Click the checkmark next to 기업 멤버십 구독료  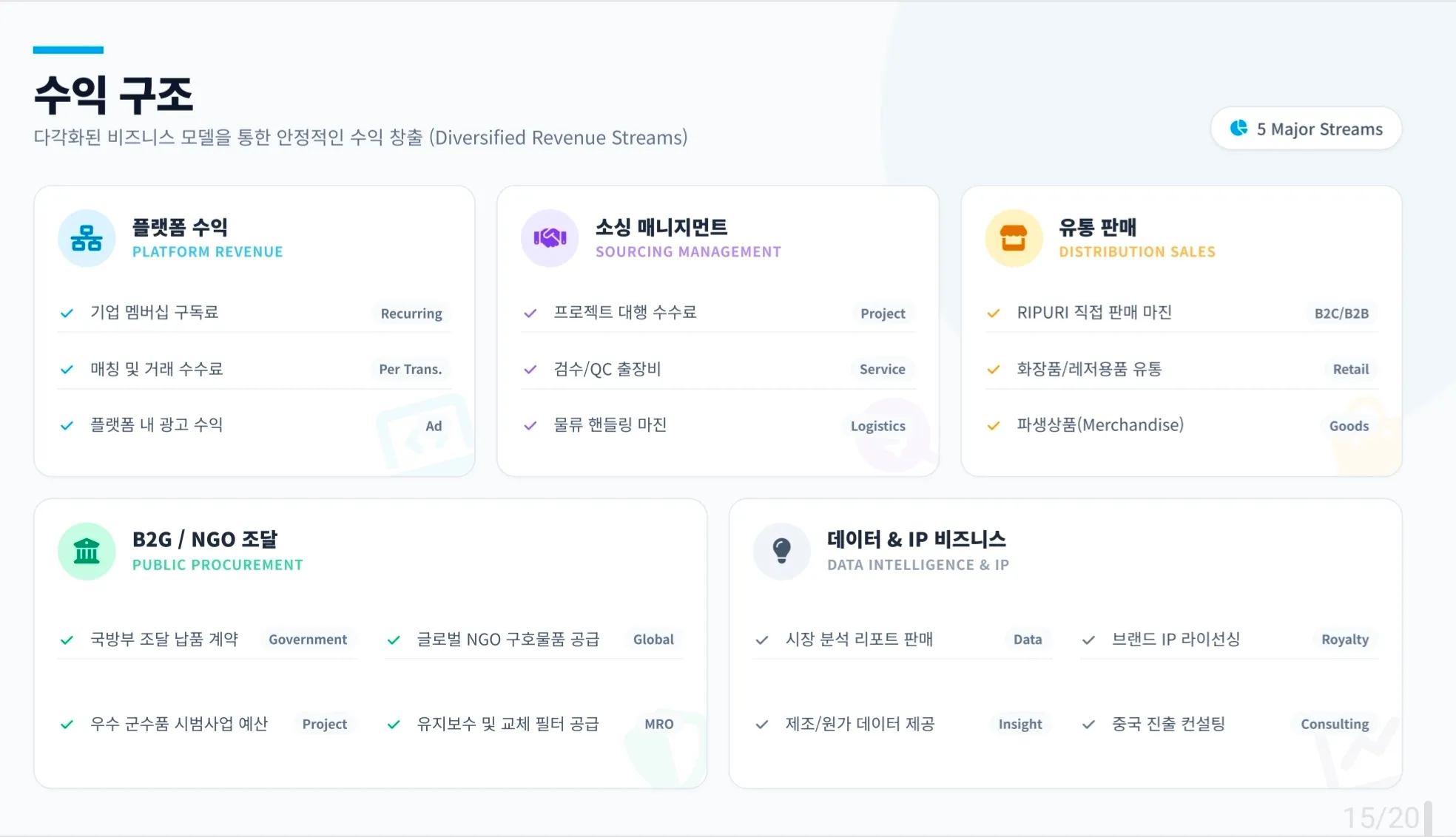click(x=67, y=314)
